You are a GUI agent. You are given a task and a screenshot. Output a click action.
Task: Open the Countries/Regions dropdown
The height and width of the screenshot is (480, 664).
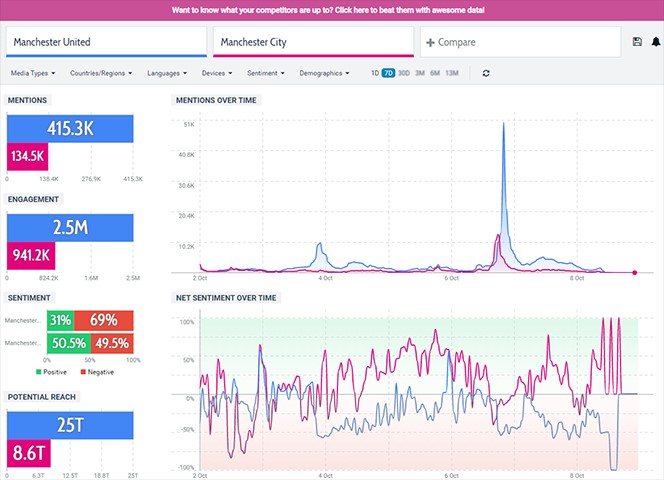(101, 73)
